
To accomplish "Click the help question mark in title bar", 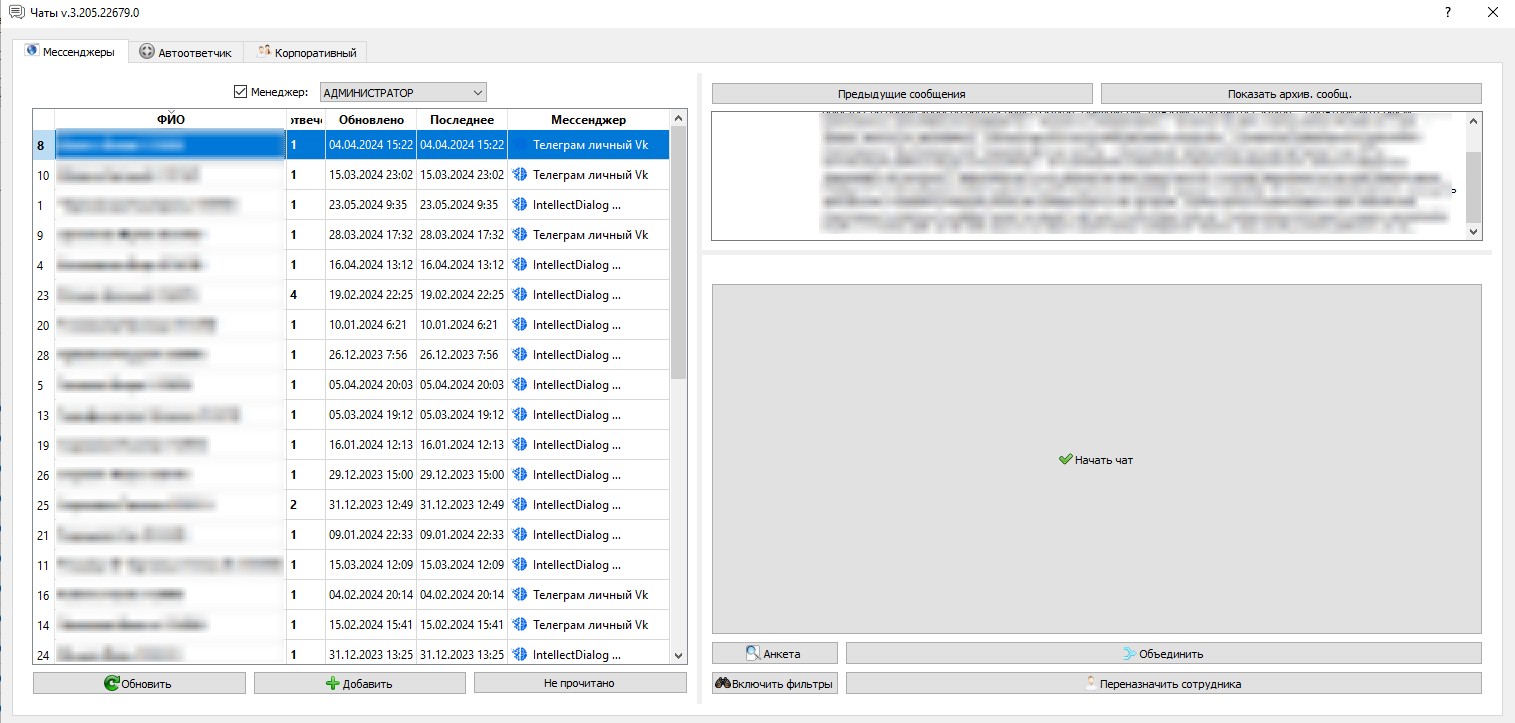I will pos(1448,11).
